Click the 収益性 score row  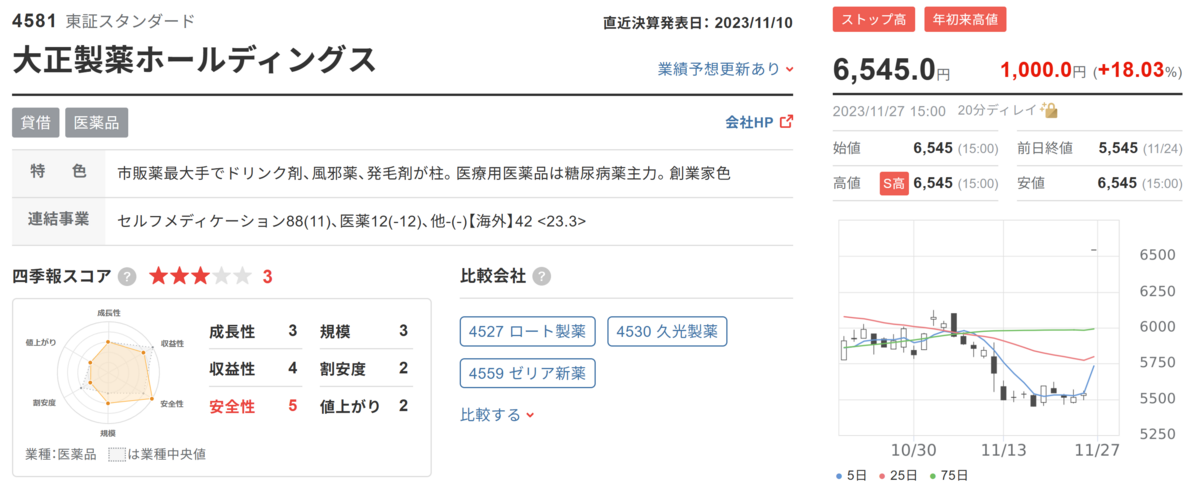(x=253, y=368)
